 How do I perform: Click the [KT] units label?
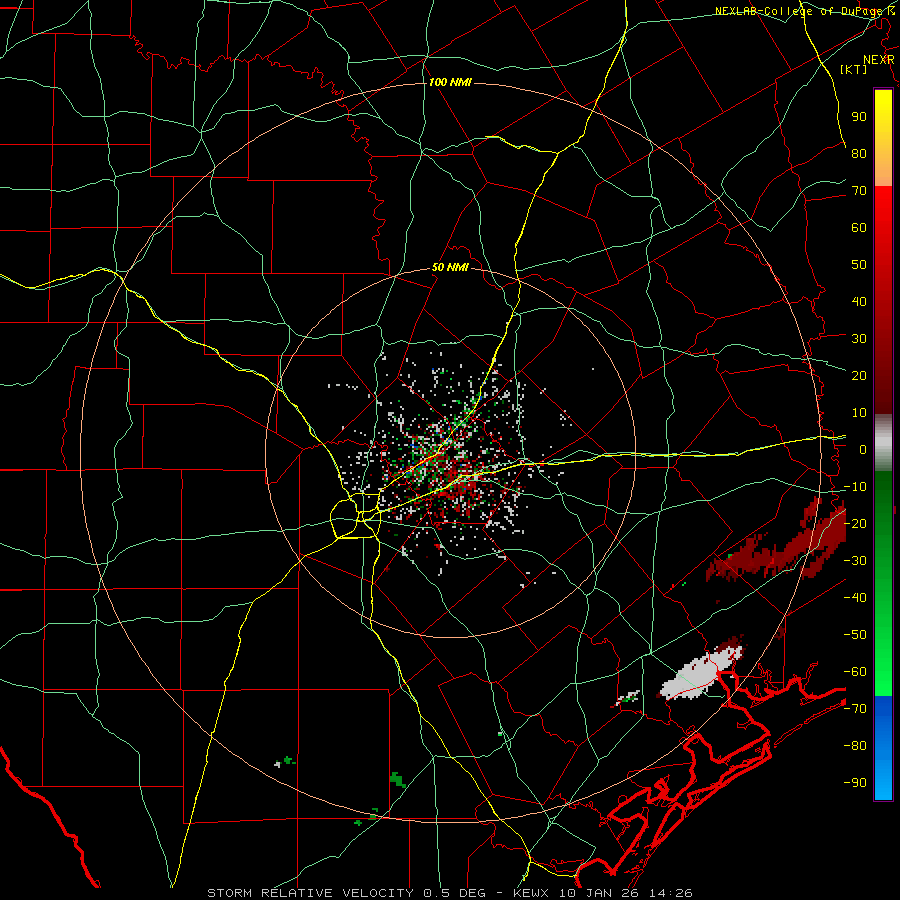click(x=854, y=69)
